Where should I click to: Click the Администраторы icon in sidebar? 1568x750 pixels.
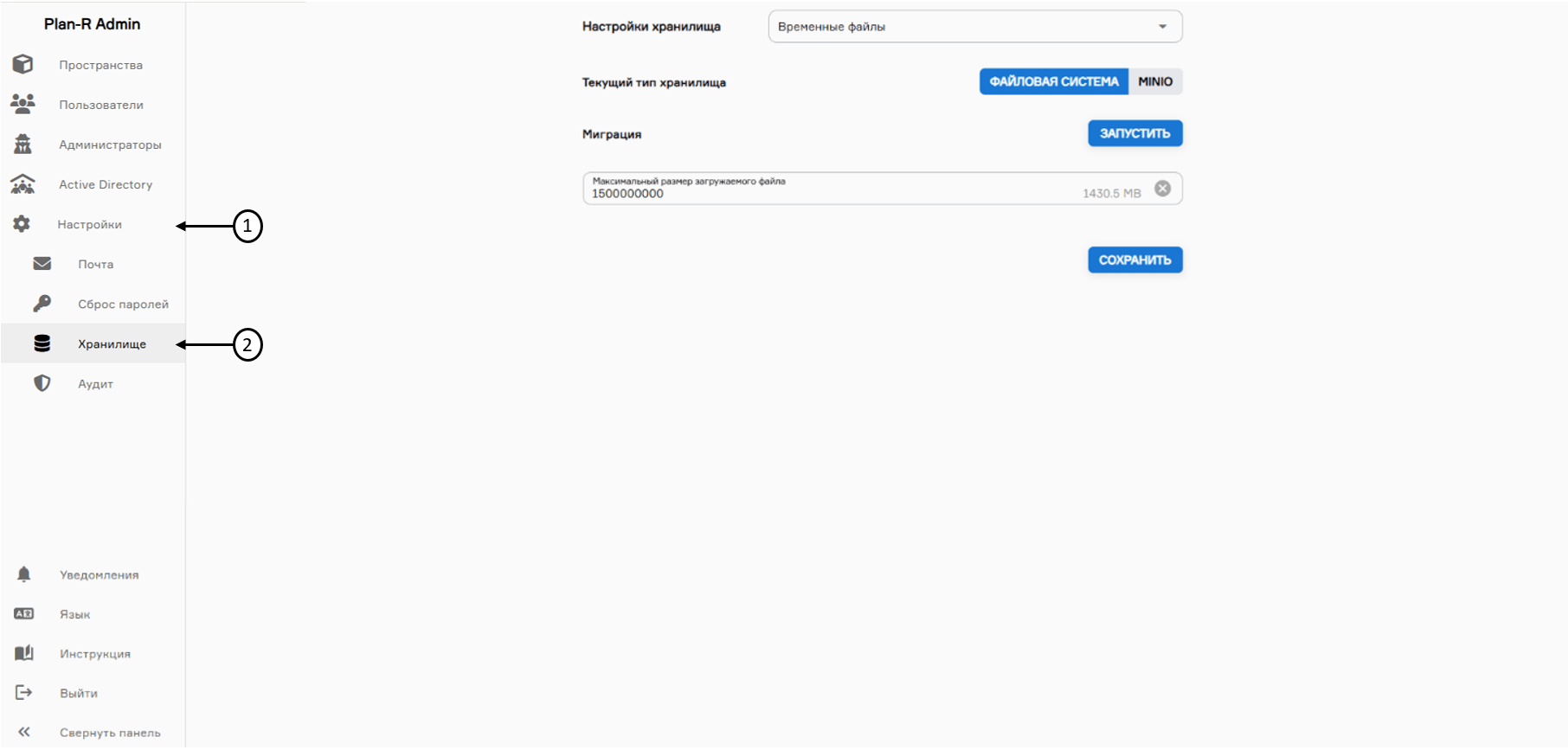[x=22, y=144]
